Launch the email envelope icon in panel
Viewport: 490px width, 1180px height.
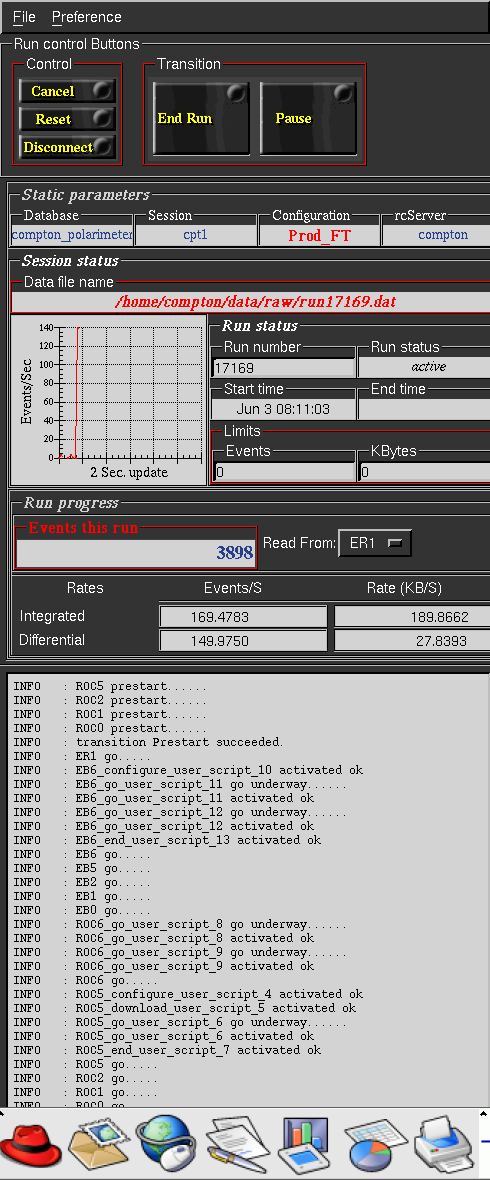[x=97, y=1144]
